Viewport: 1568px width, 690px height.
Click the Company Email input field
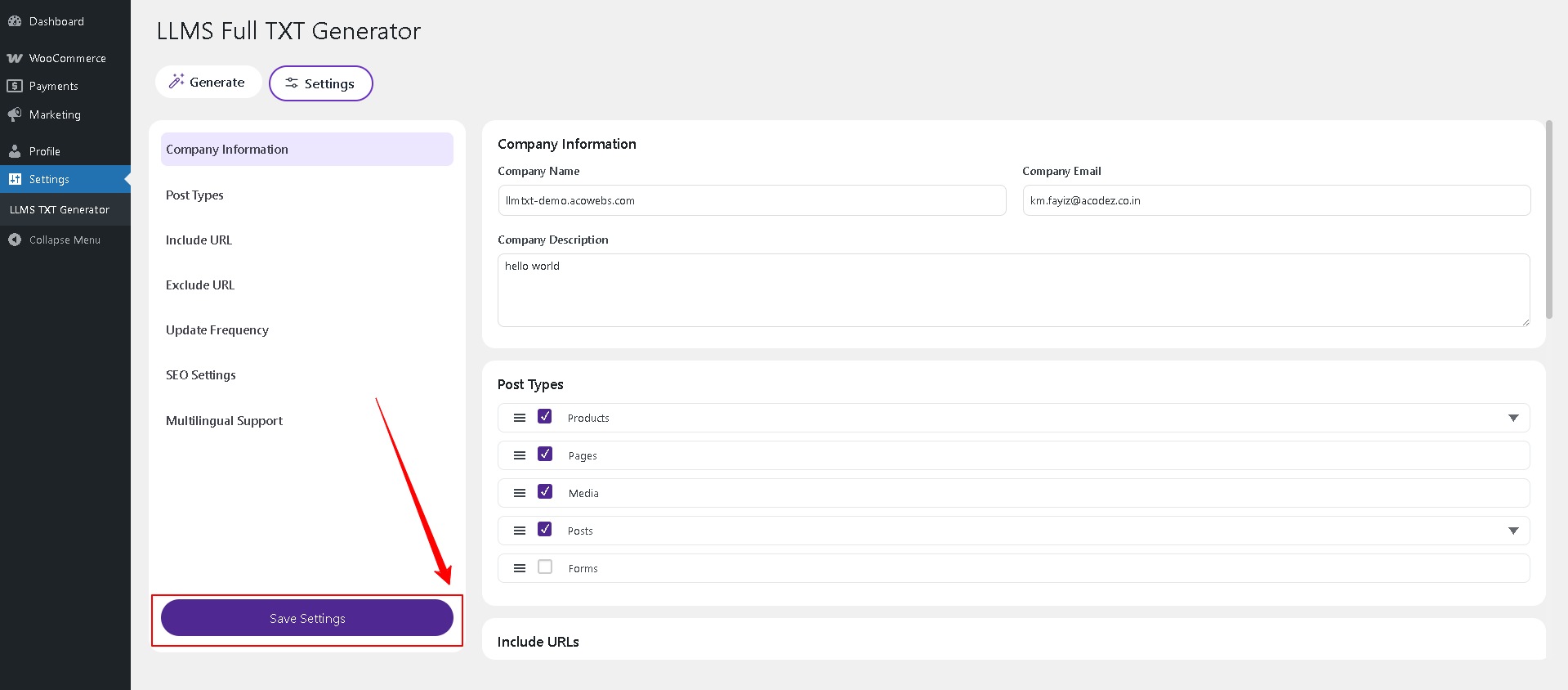coord(1276,200)
